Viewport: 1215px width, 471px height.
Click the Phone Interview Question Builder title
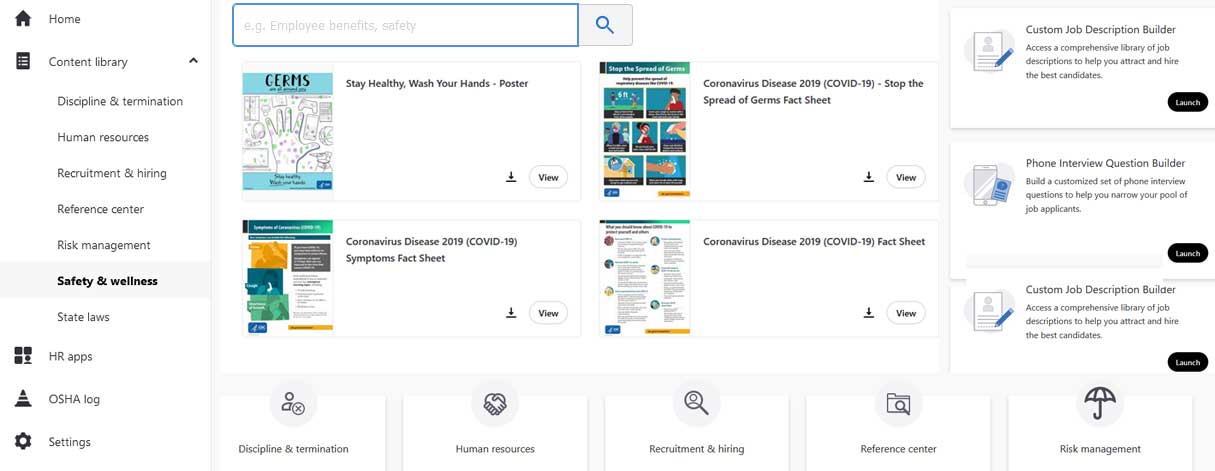click(x=1105, y=163)
